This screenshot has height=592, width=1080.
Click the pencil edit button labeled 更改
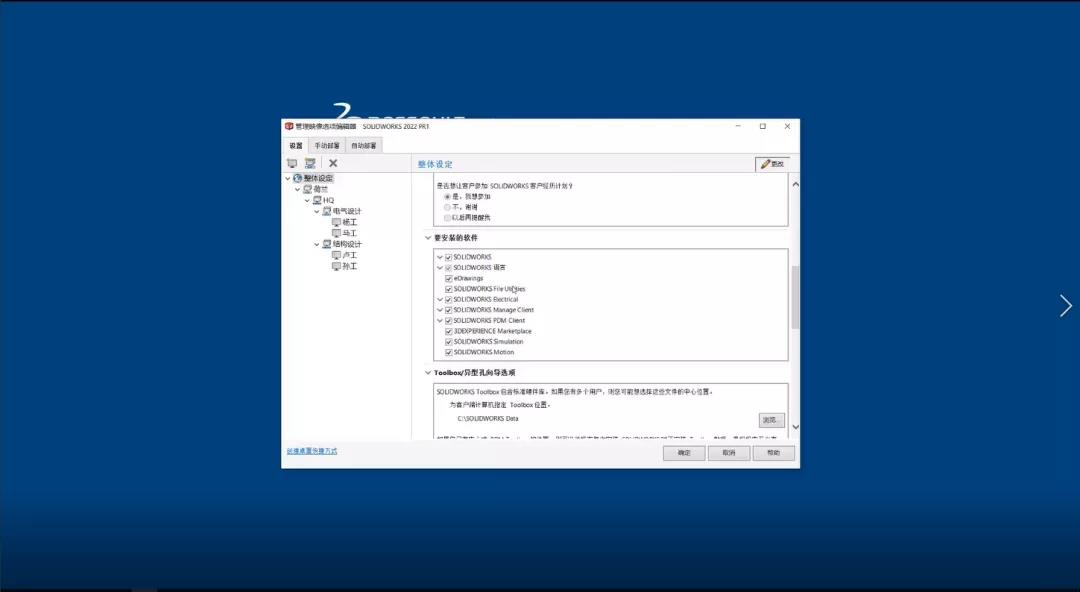pos(773,164)
